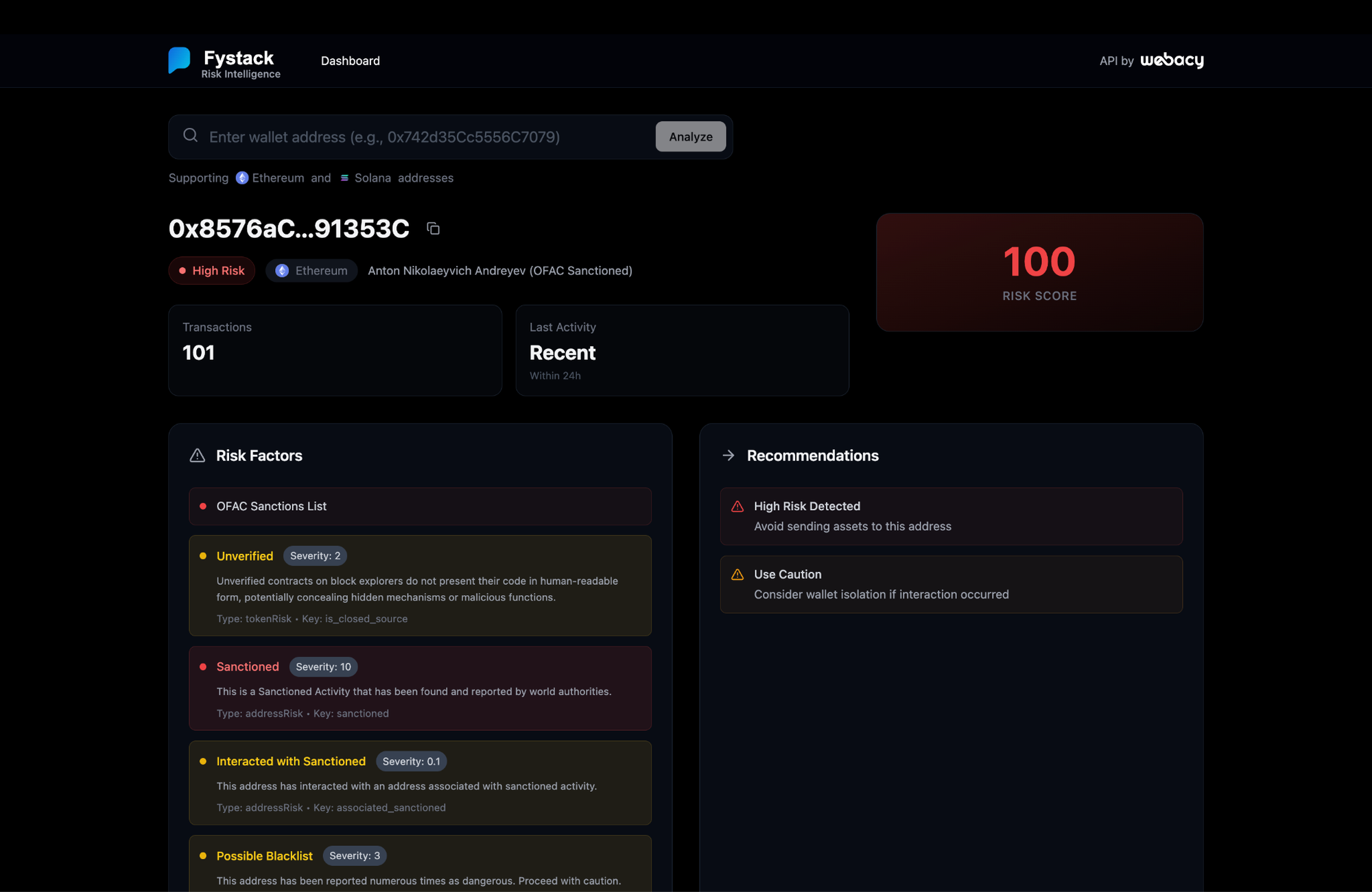Click the Transactions 101 card
Viewport: 1372px width, 892px height.
(335, 350)
